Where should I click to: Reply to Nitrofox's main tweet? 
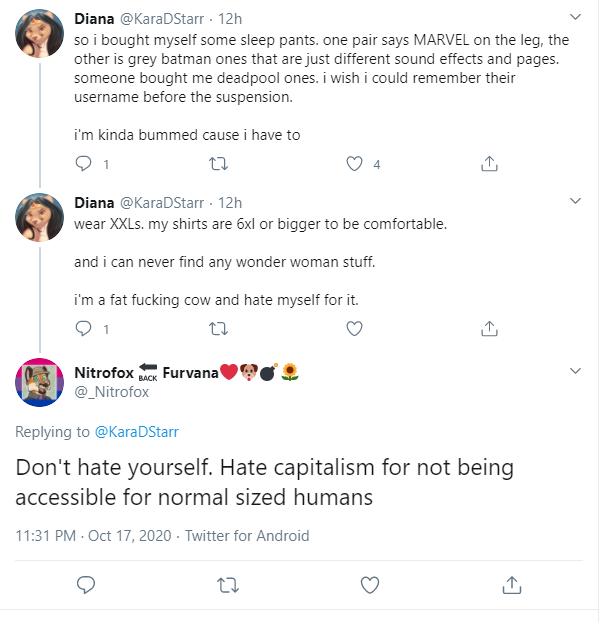point(86,585)
